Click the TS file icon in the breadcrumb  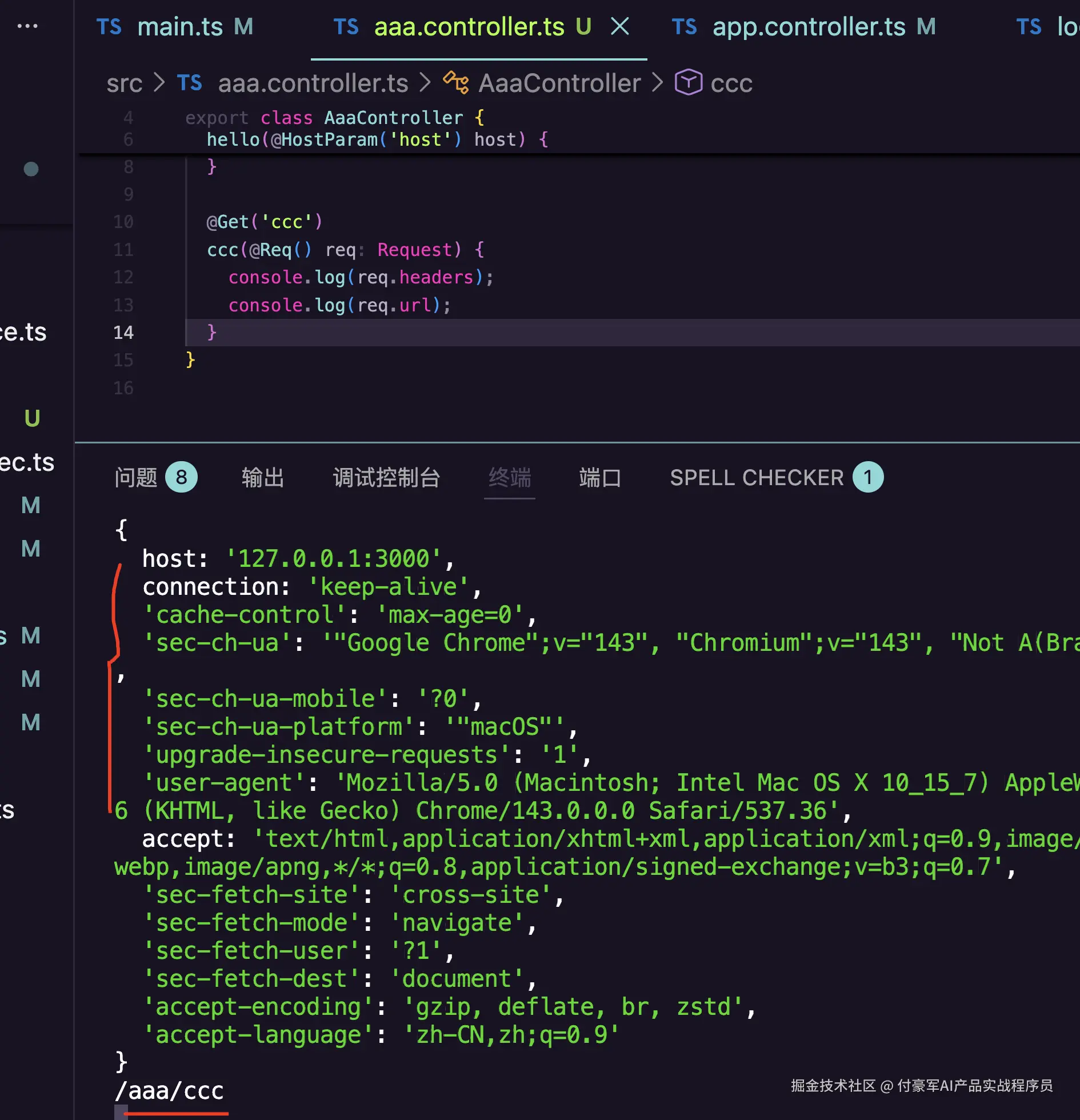pos(189,83)
